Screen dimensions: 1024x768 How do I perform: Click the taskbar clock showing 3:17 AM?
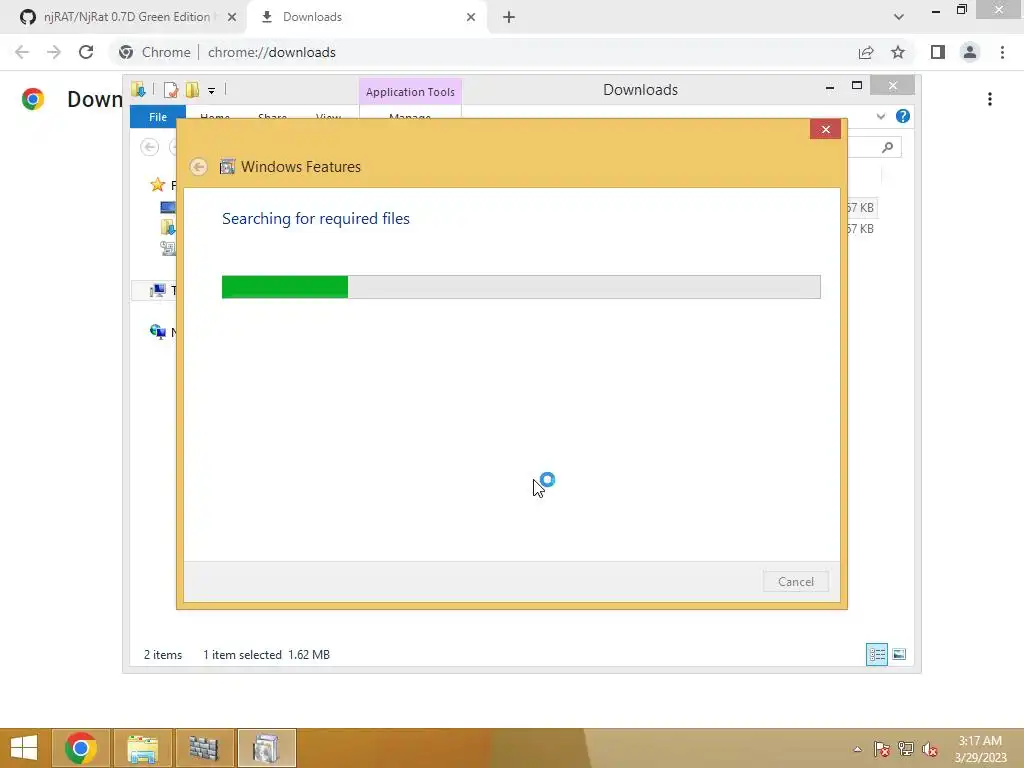pos(980,749)
